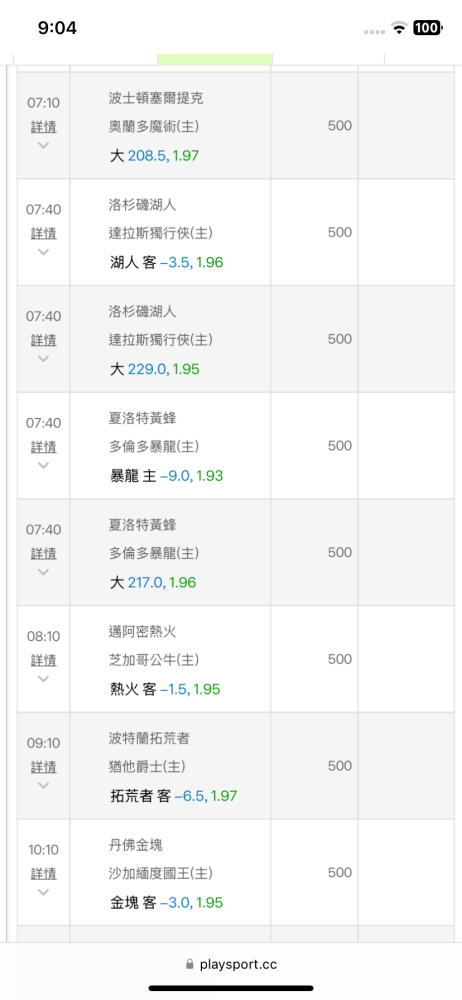Viewport: 462px width, 1000px height.
Task: Open 詳情 for the 暴龍 主 –9.0 row
Action: (43, 446)
